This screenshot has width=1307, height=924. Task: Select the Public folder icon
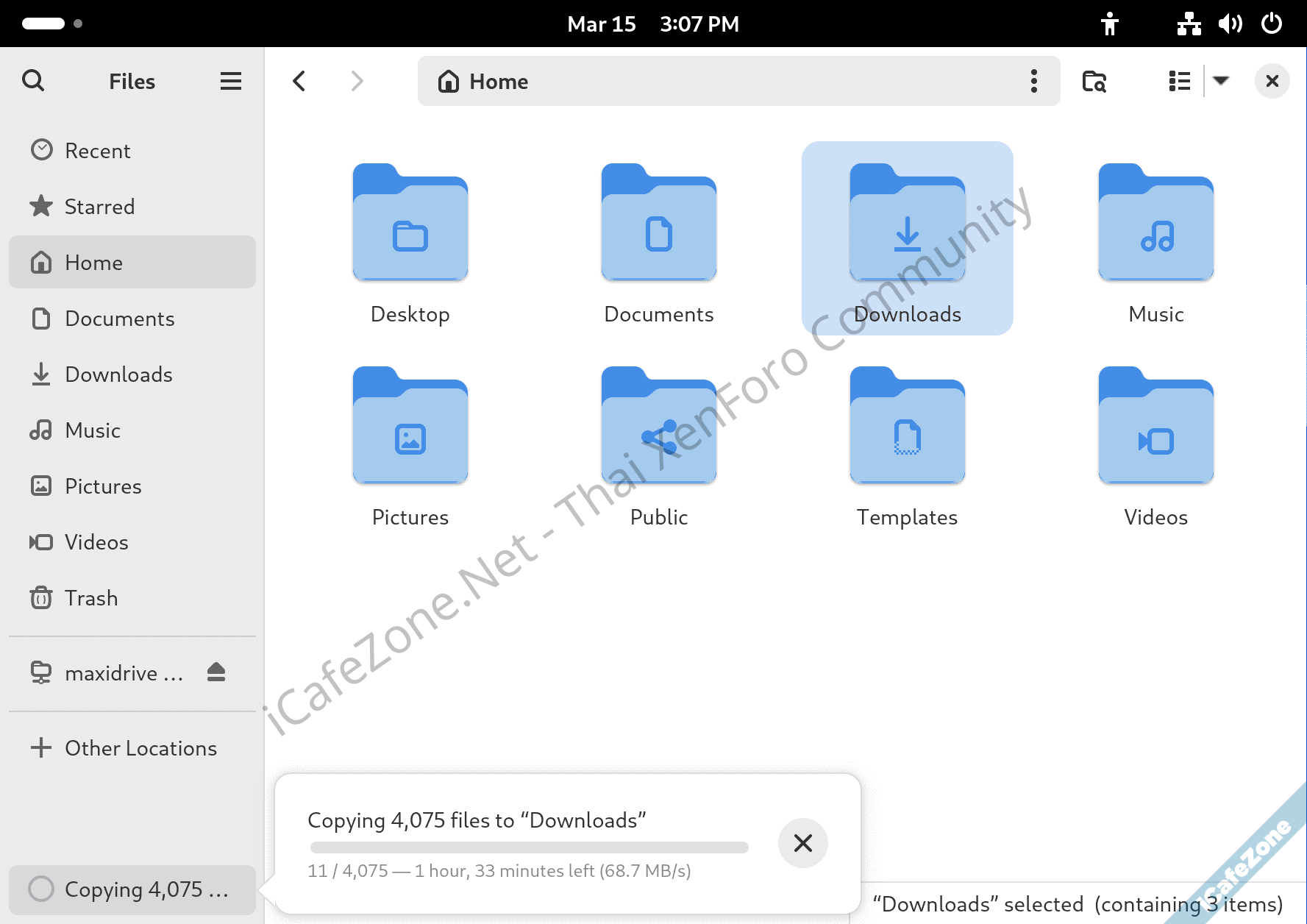pos(658,427)
